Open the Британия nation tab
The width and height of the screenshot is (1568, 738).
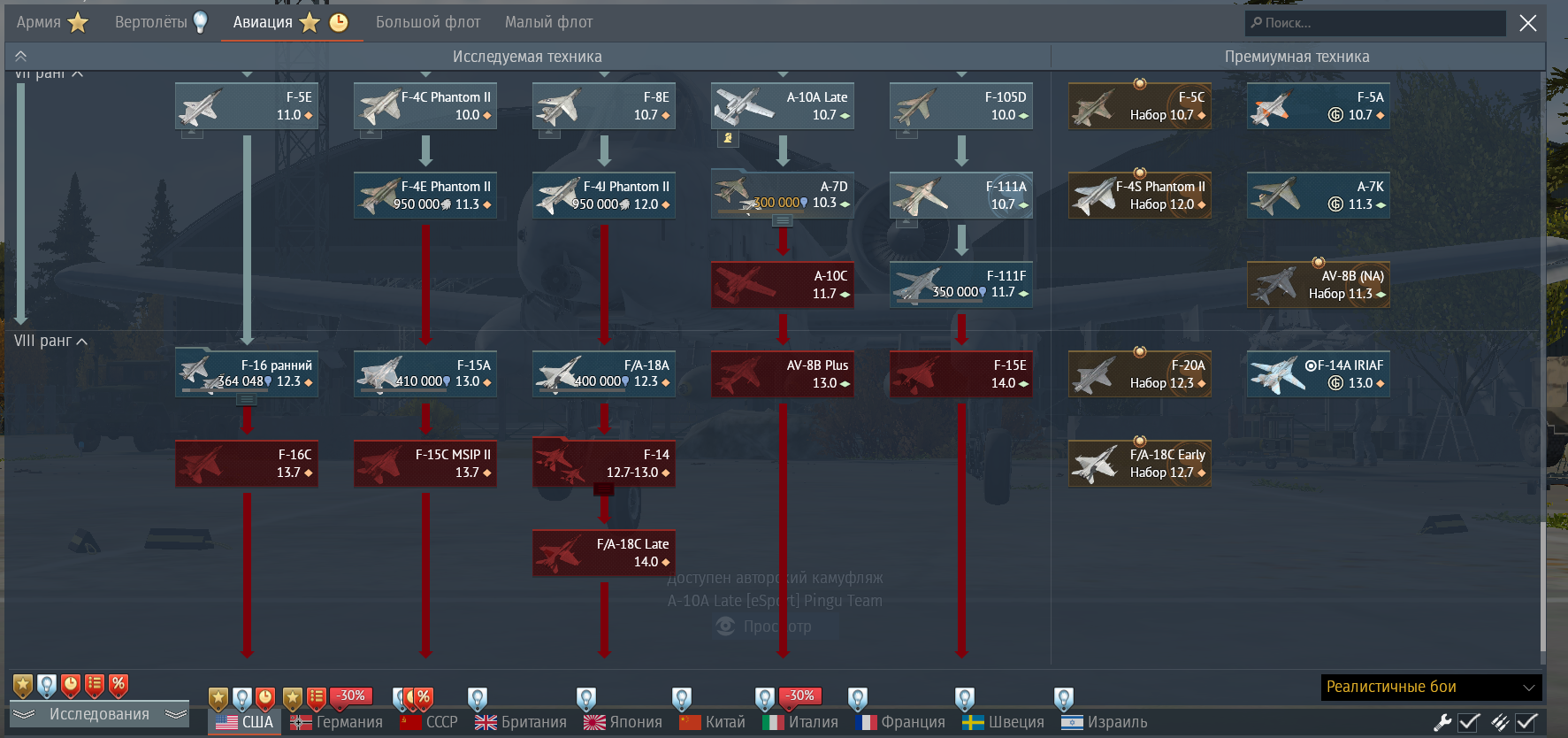(521, 722)
